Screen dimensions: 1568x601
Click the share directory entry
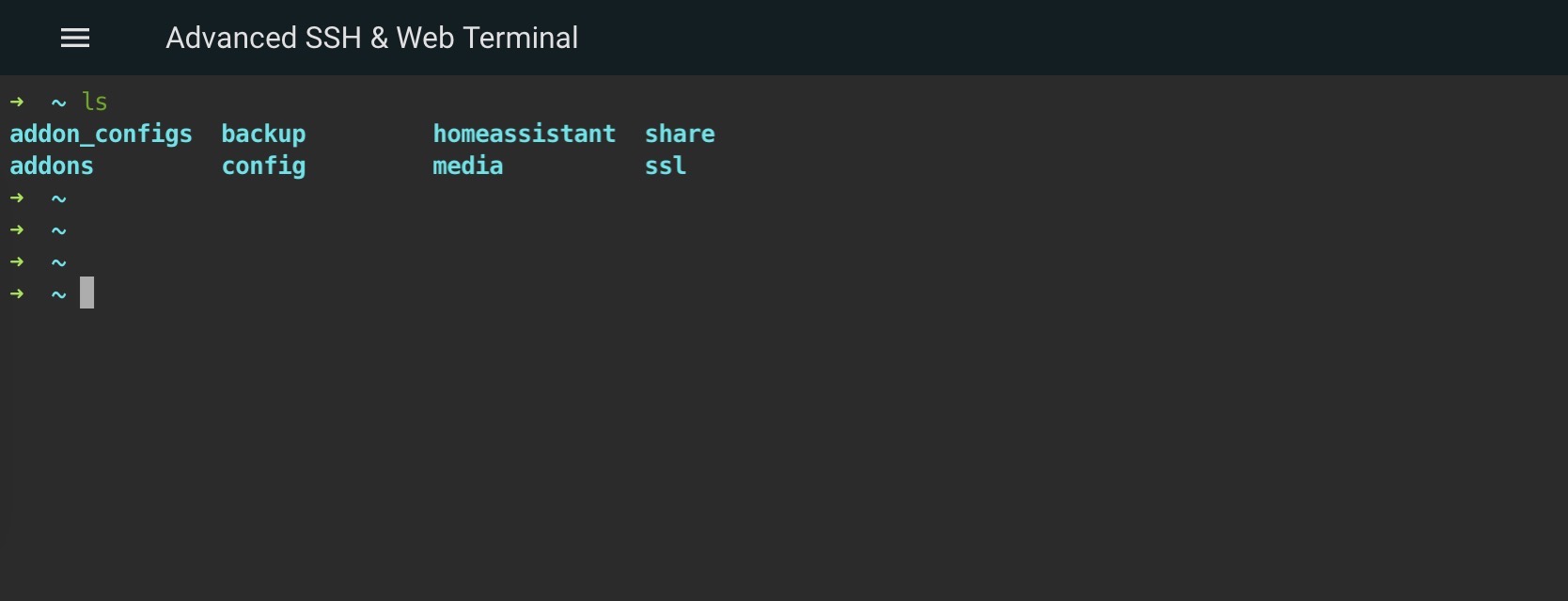[680, 134]
